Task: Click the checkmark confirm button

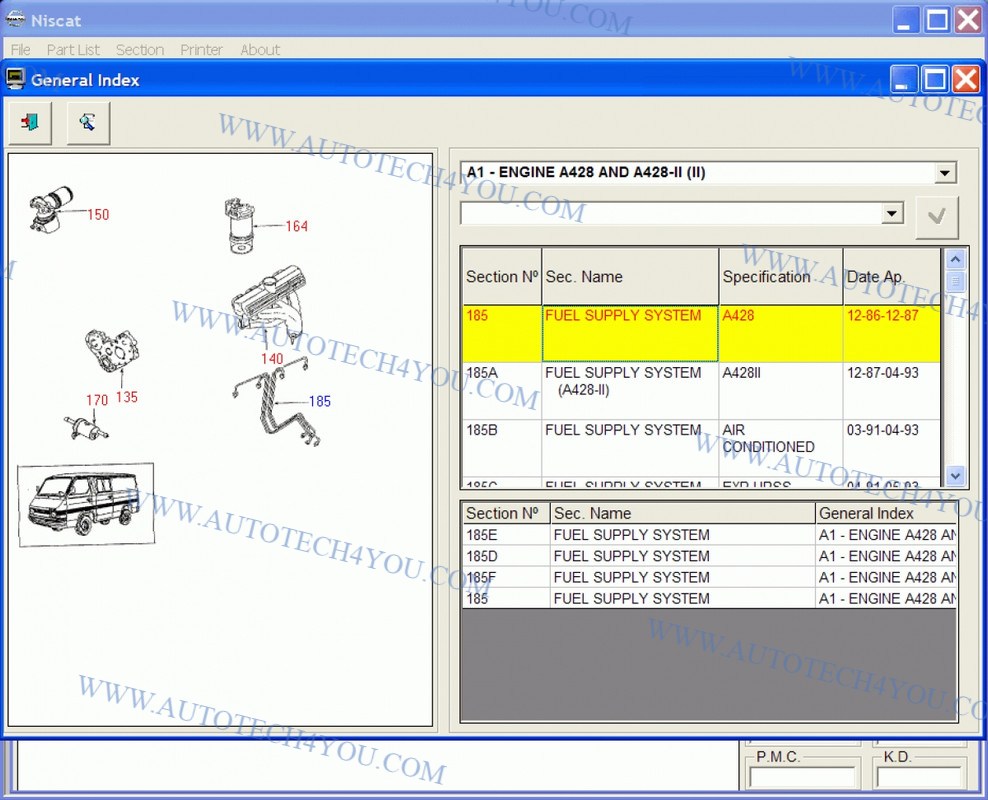Action: point(936,217)
